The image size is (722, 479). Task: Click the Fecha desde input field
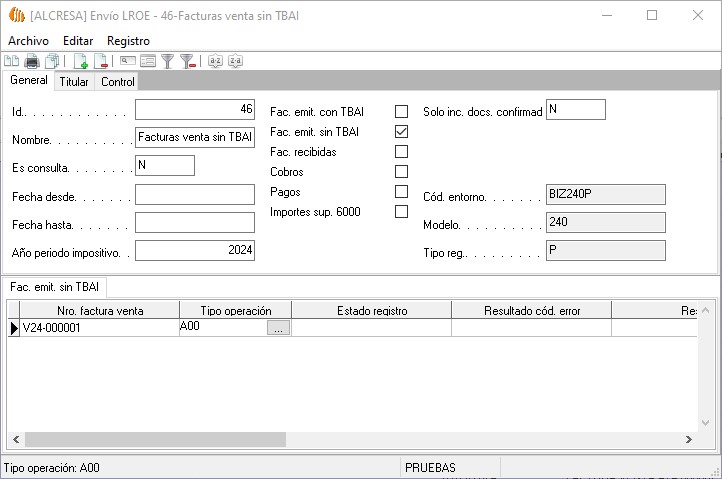[195, 195]
